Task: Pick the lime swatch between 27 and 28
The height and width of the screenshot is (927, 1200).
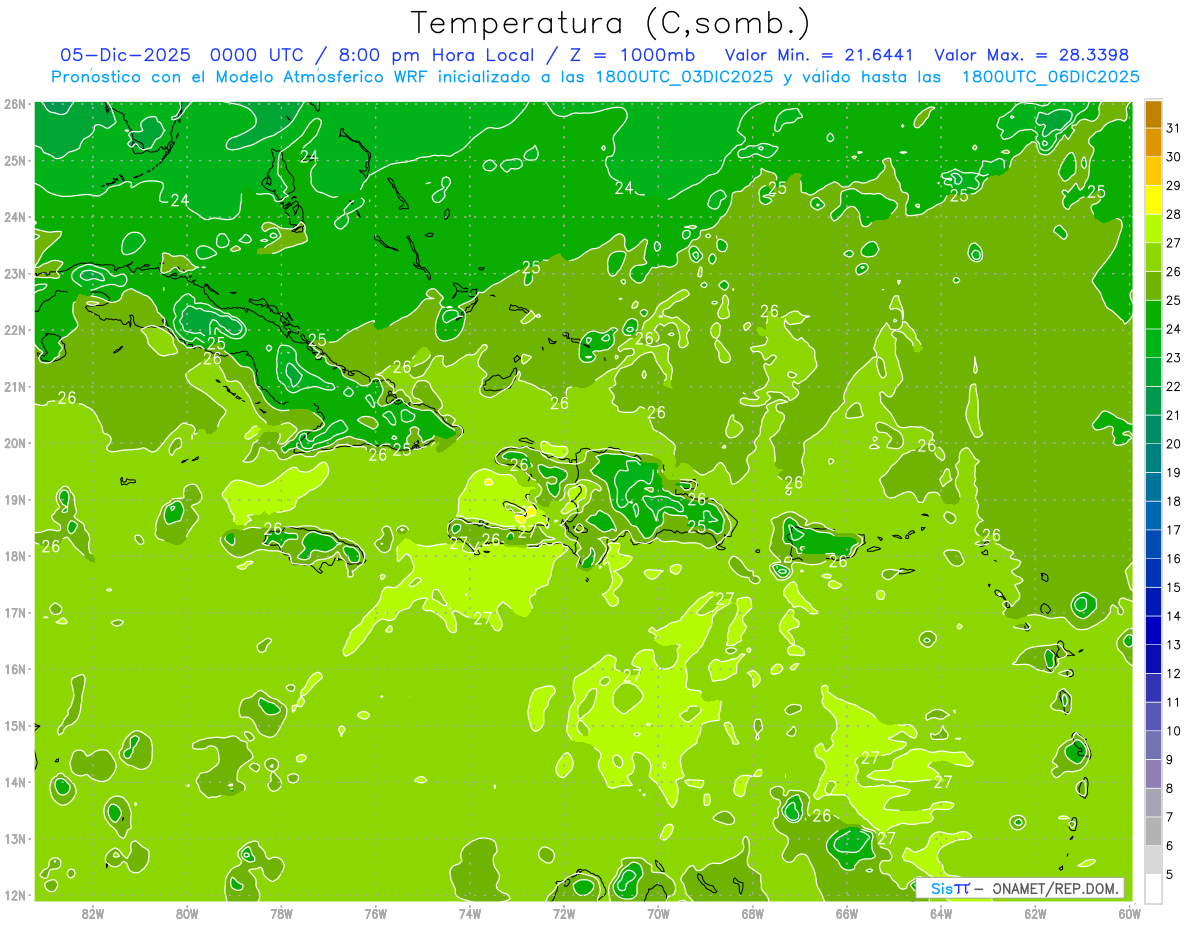Action: pyautogui.click(x=1153, y=228)
